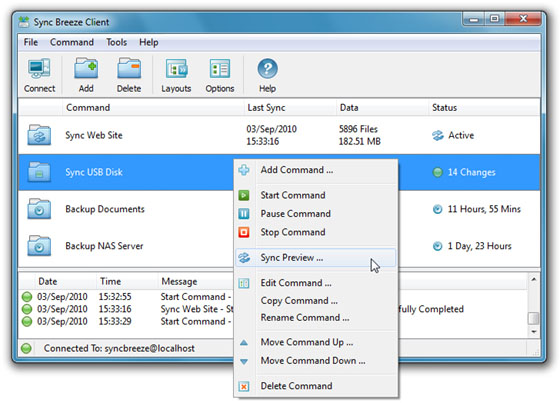Open the Tools menu
The width and height of the screenshot is (560, 403).
pyautogui.click(x=116, y=42)
